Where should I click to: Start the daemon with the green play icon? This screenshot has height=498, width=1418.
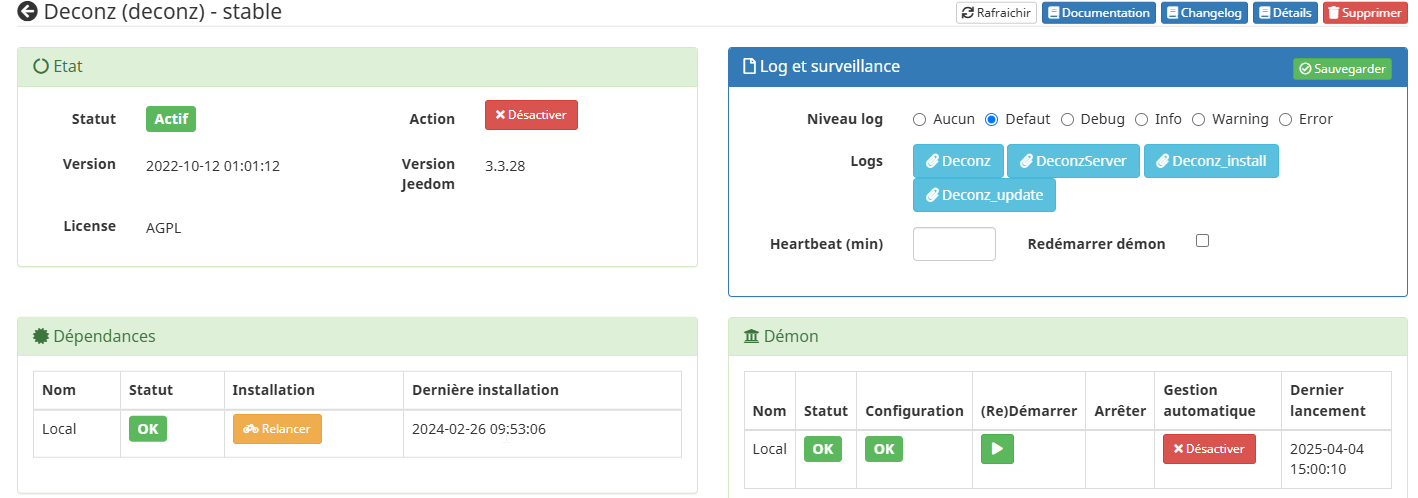[x=997, y=449]
